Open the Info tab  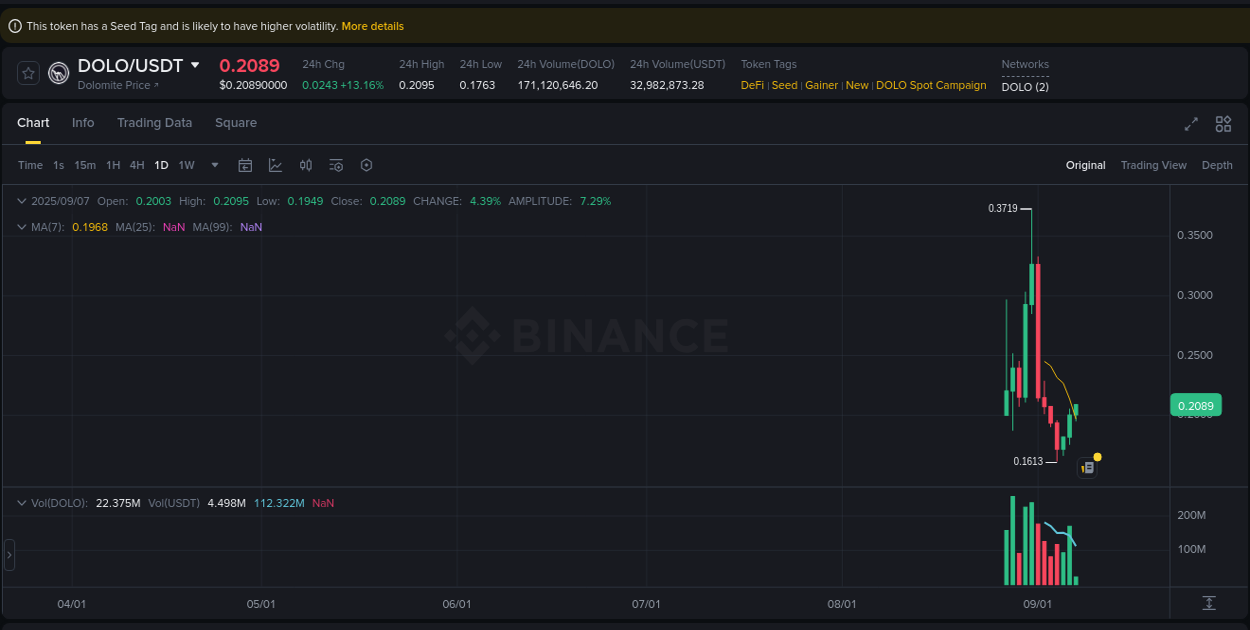point(83,122)
